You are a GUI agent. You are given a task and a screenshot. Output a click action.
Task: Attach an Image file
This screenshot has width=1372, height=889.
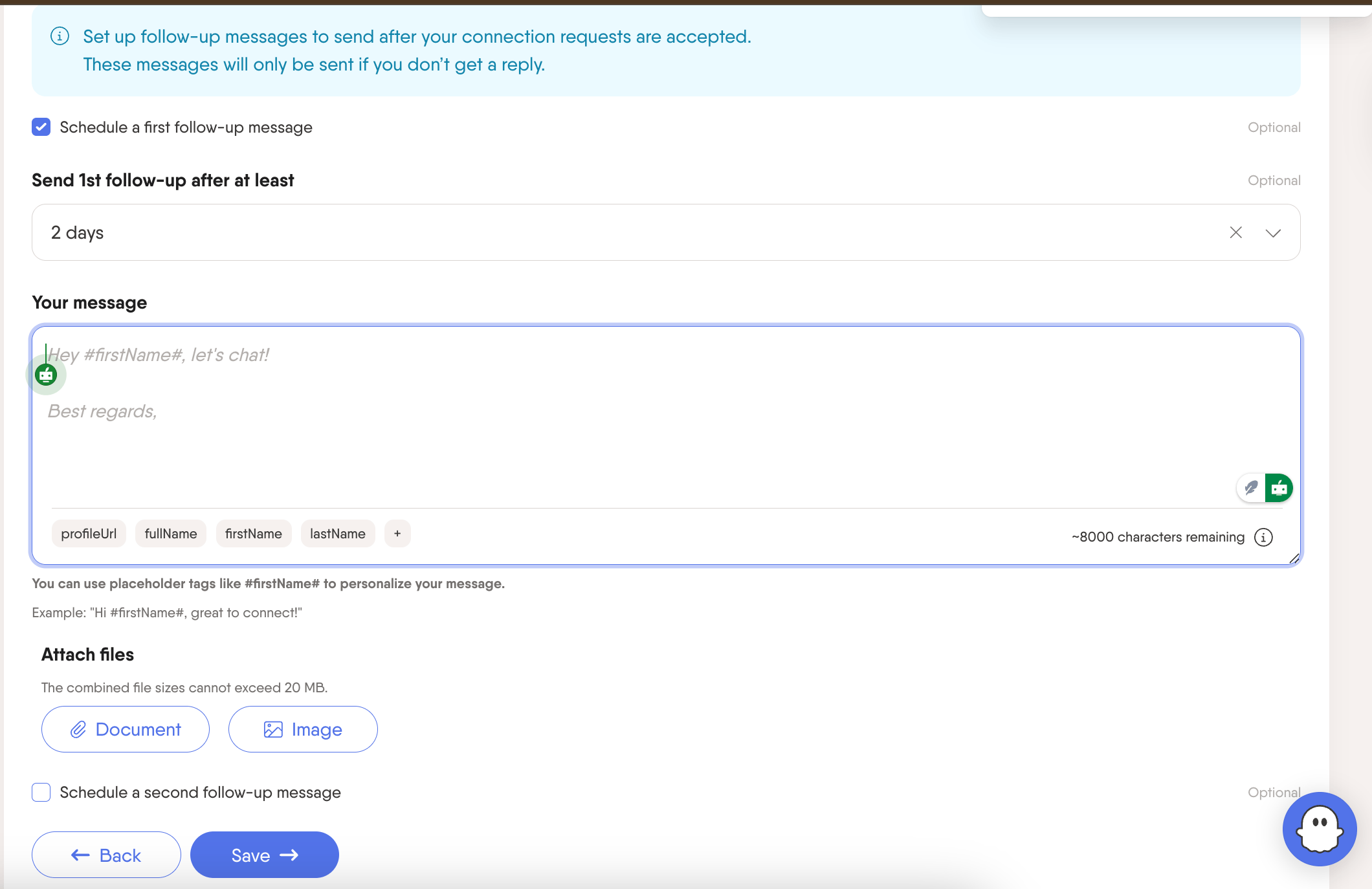[303, 729]
